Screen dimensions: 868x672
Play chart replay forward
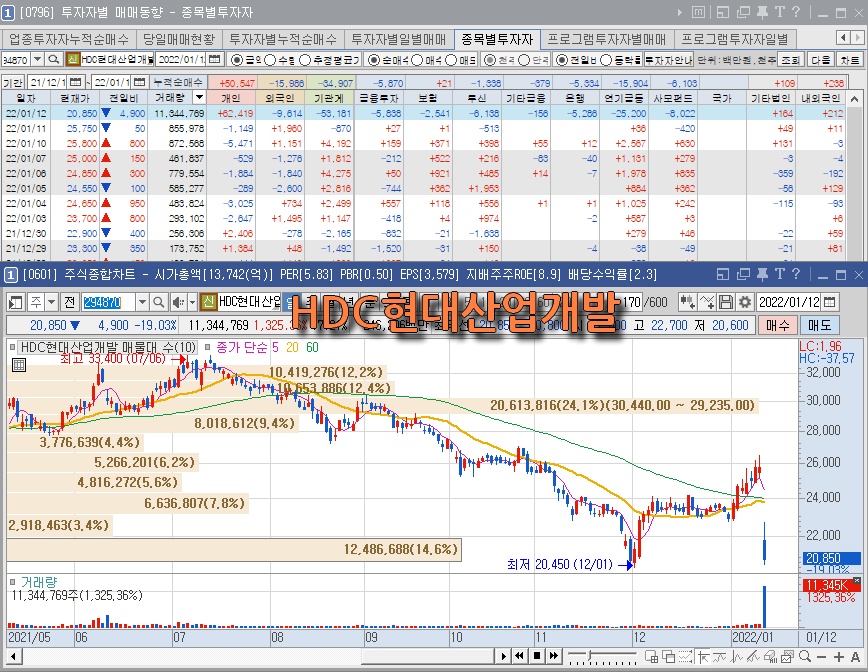pos(503,657)
